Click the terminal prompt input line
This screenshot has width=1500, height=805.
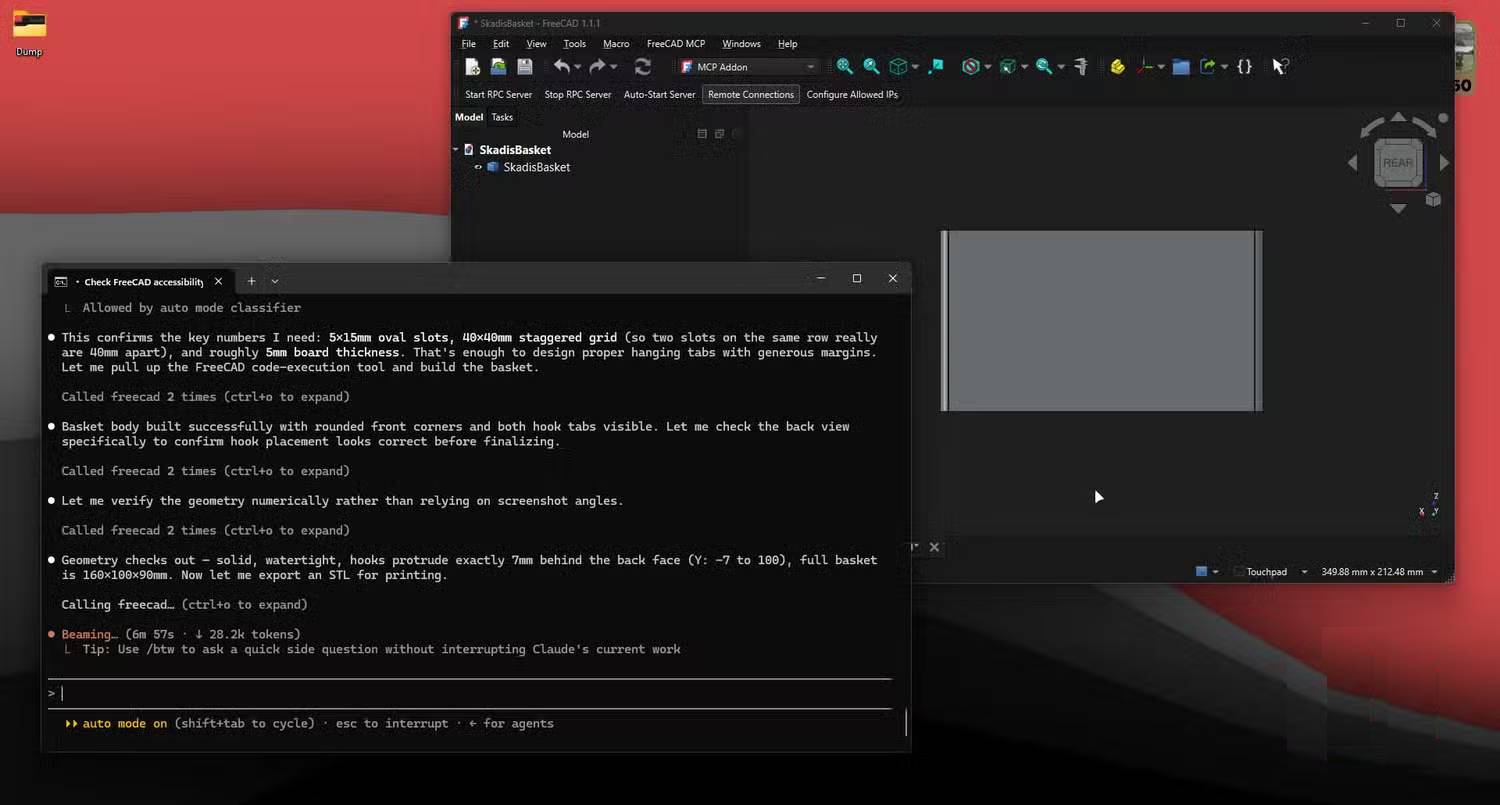click(470, 693)
